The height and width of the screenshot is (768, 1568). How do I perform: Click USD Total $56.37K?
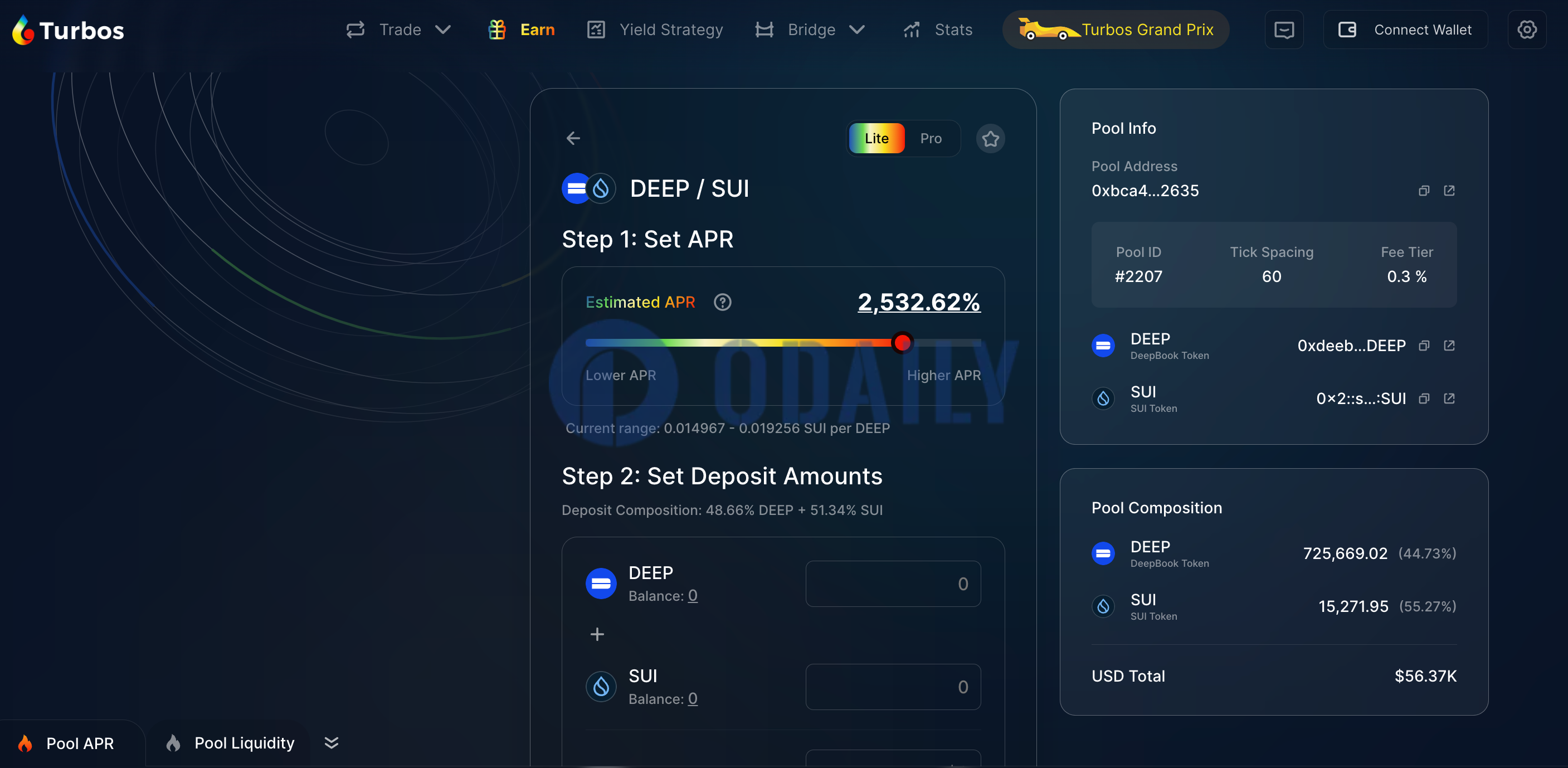pos(1425,676)
